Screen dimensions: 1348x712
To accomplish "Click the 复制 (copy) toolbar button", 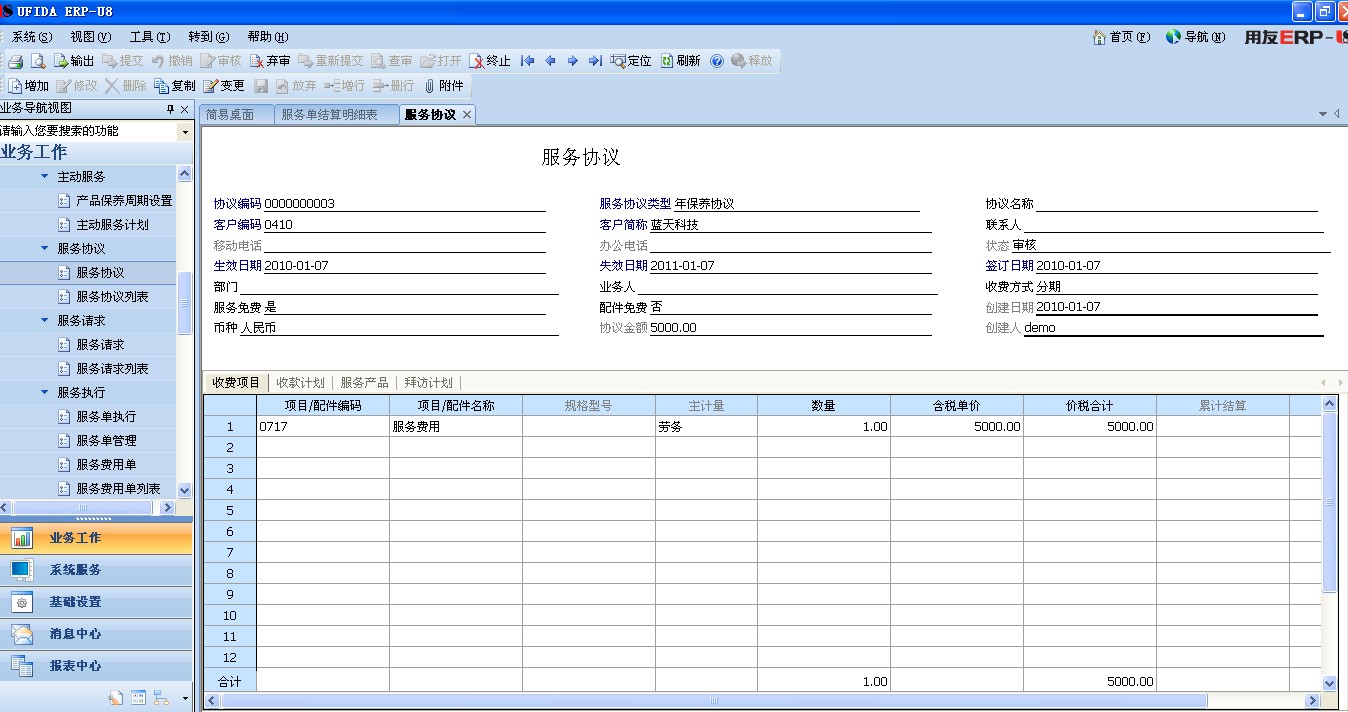I will pyautogui.click(x=175, y=86).
